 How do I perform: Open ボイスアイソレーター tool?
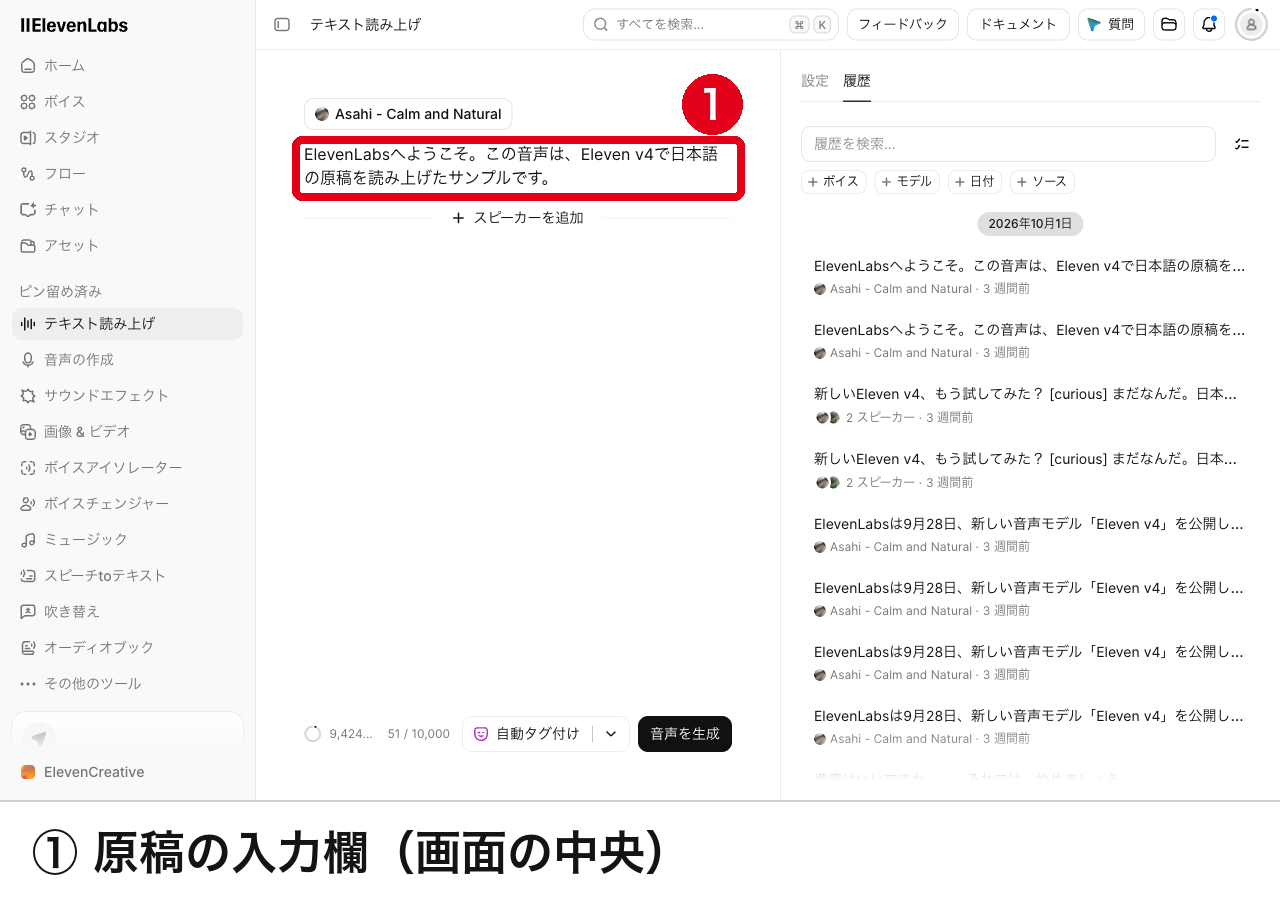127,467
